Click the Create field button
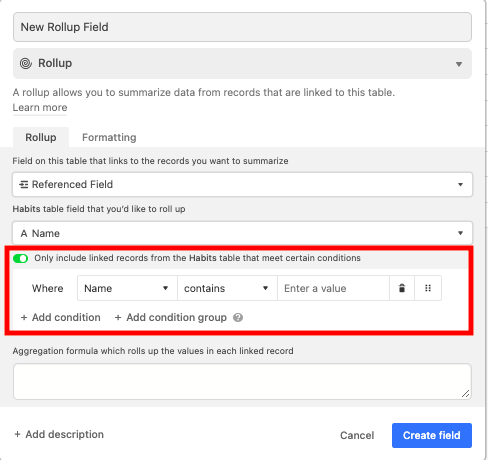488x460 pixels. (x=432, y=435)
